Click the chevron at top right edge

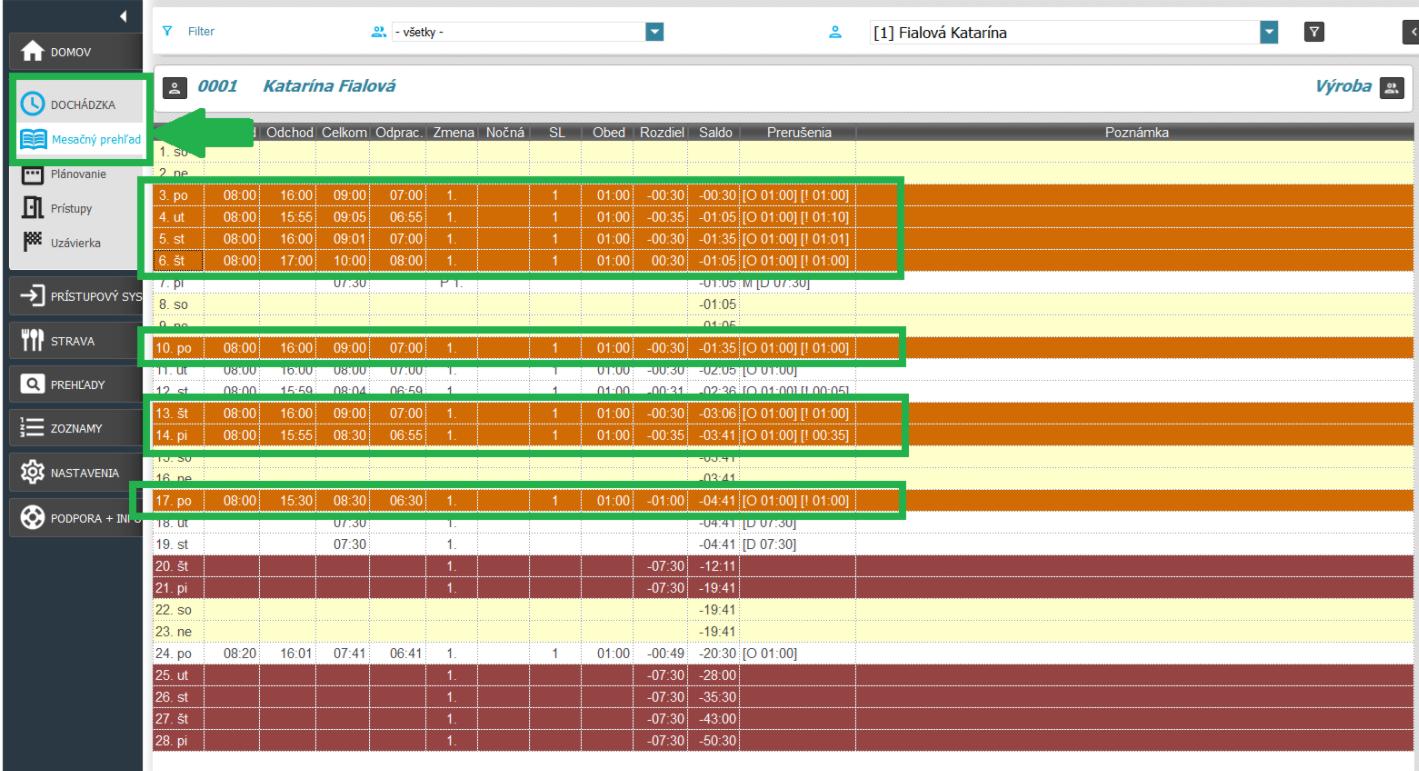point(1412,33)
